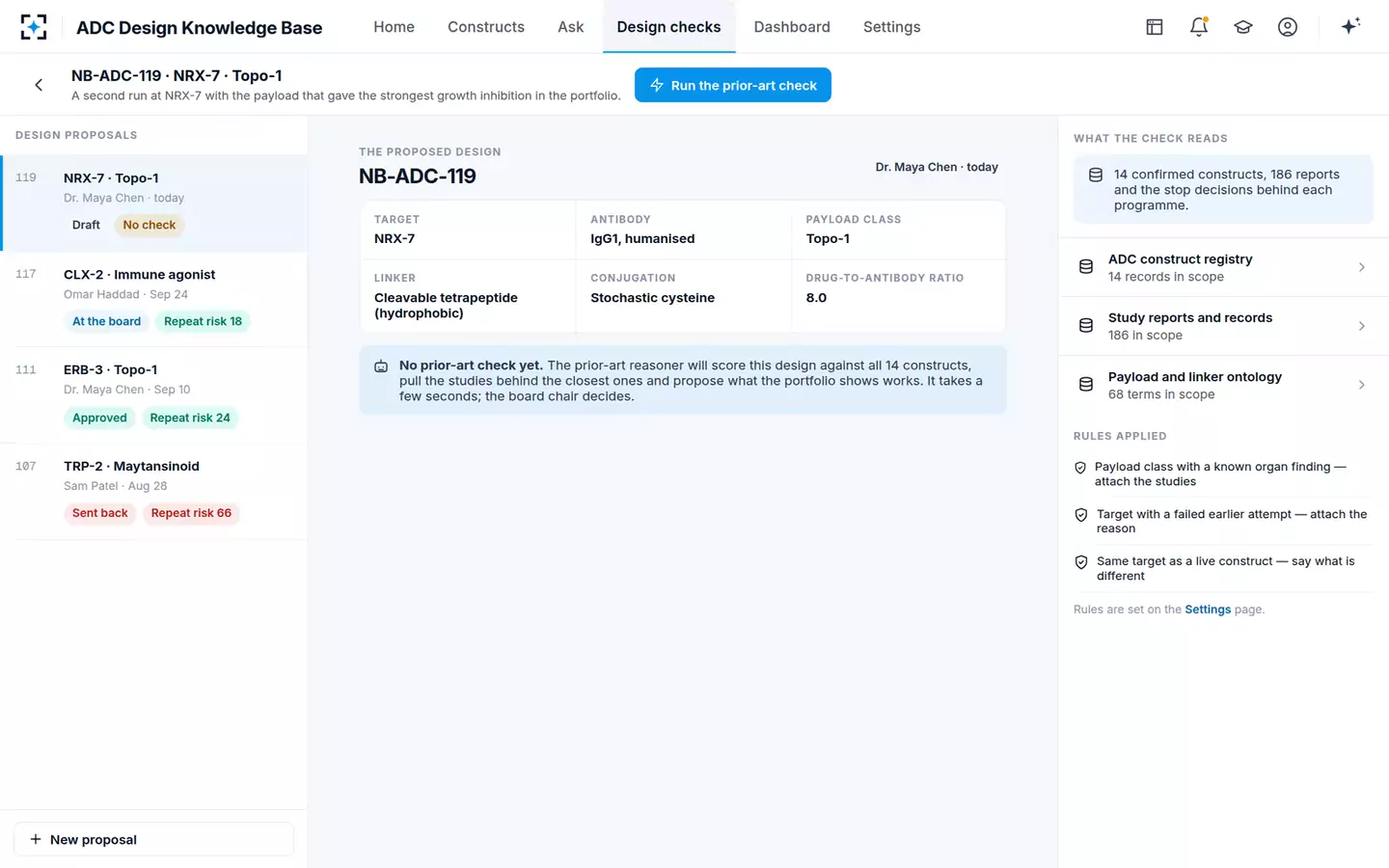
Task: Click the NB-ADC-119 design heading
Action: tap(418, 176)
